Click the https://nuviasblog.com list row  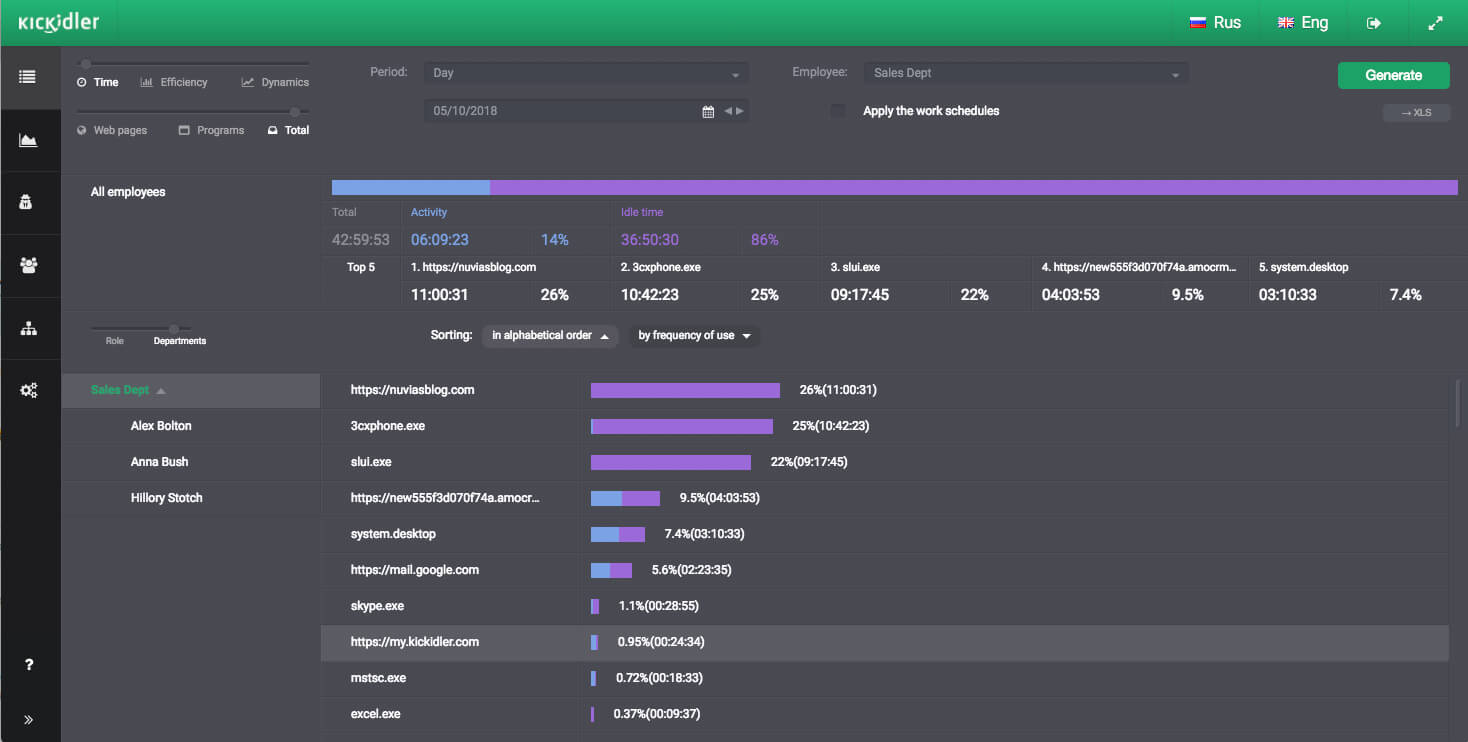[x=884, y=390]
